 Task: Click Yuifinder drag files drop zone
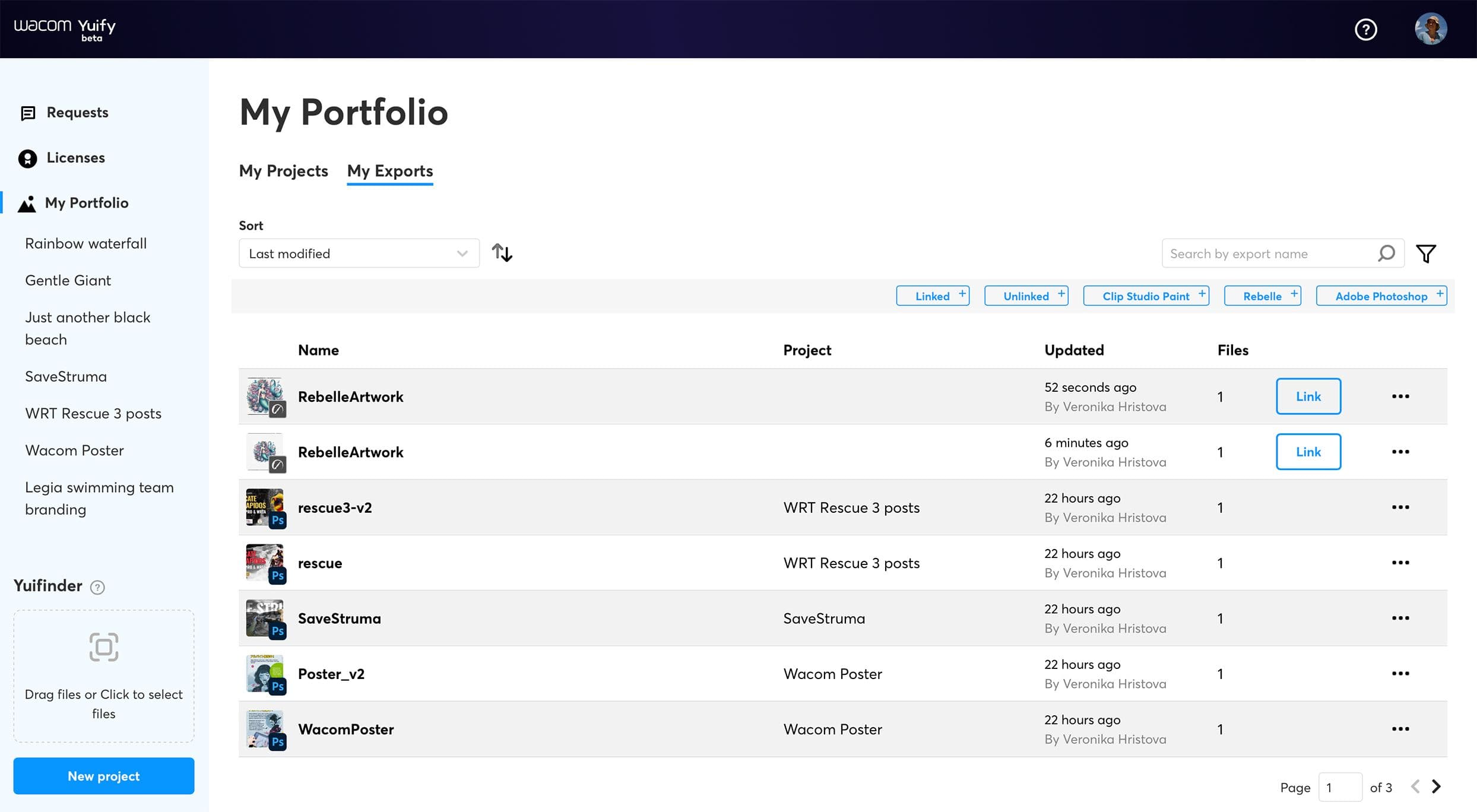(104, 676)
